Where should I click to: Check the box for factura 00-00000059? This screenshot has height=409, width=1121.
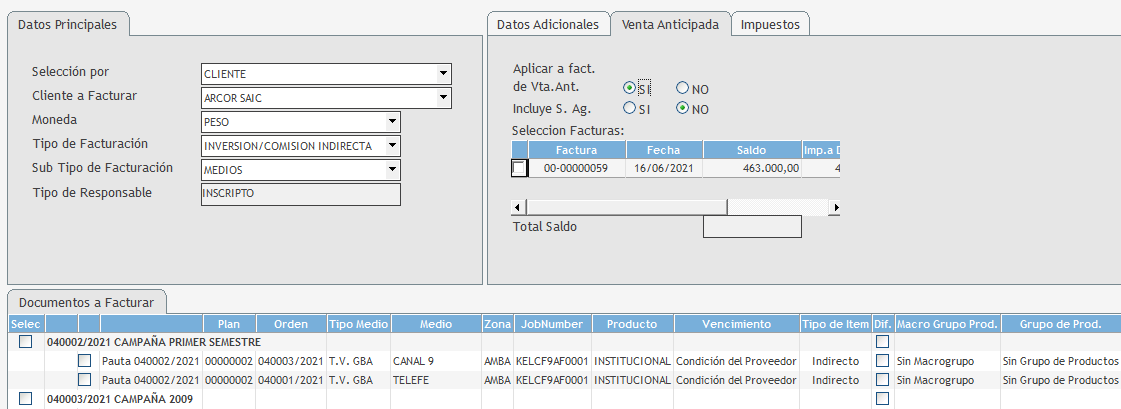[x=519, y=169]
